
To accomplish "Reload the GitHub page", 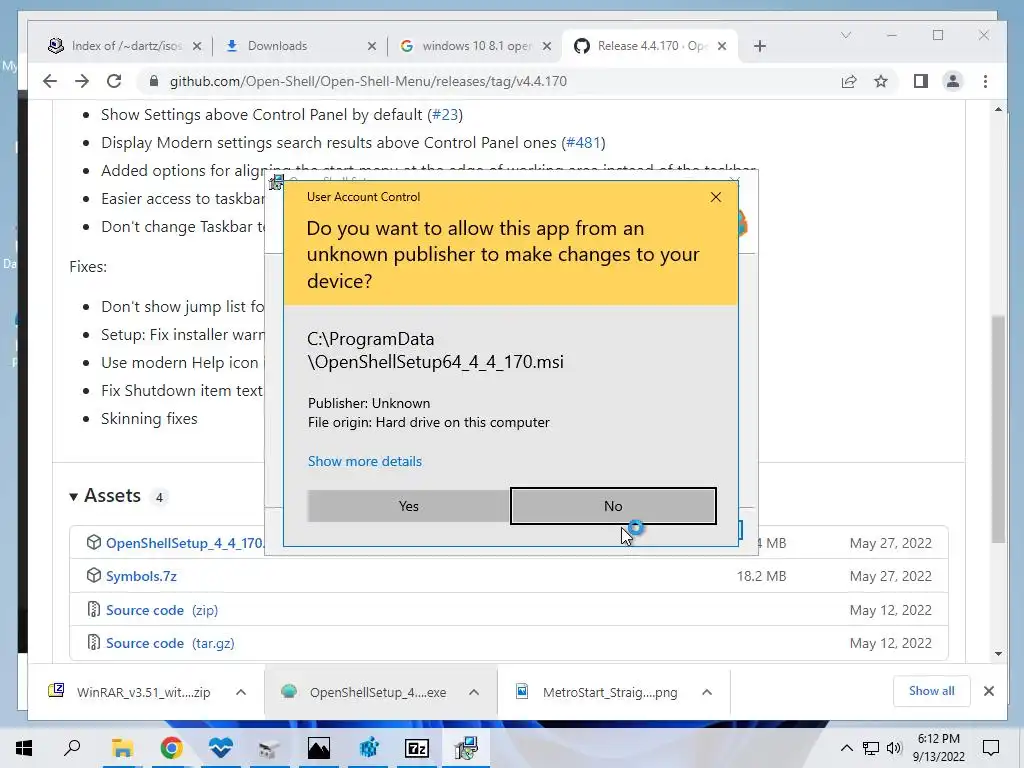I will (114, 81).
